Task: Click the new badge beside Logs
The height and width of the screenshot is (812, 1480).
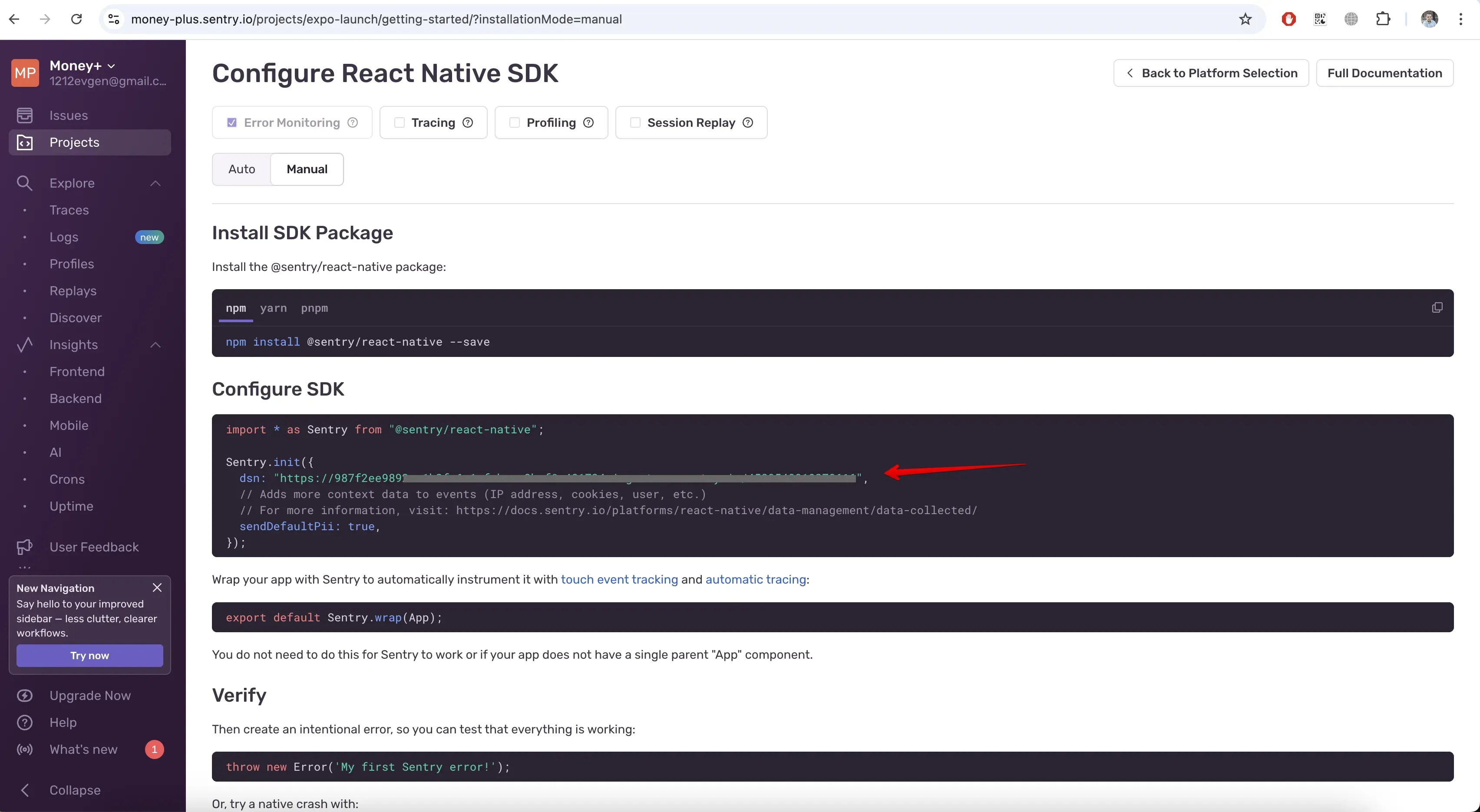Action: 149,238
